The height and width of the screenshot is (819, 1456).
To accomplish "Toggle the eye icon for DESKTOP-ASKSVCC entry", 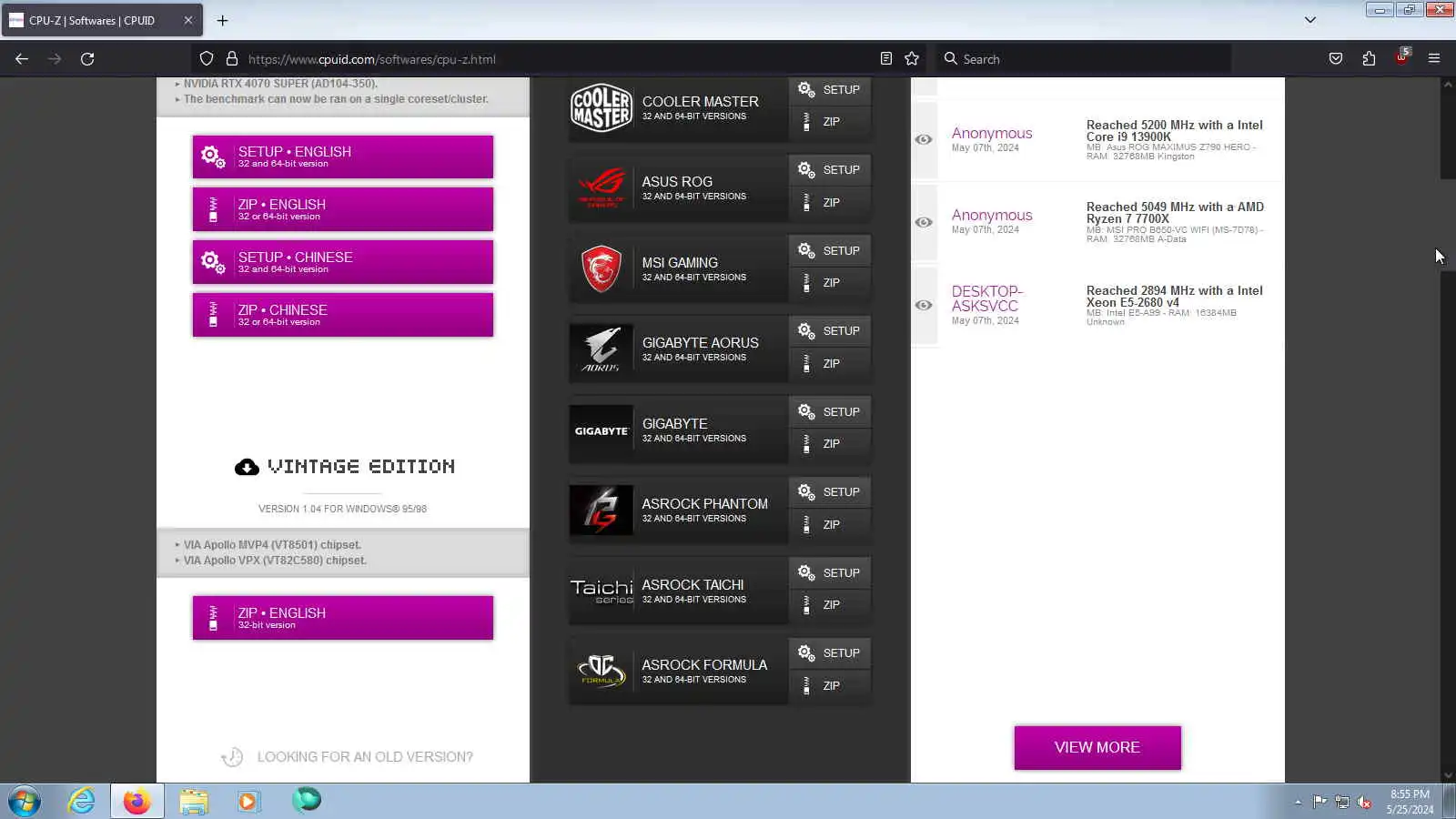I will 924,305.
